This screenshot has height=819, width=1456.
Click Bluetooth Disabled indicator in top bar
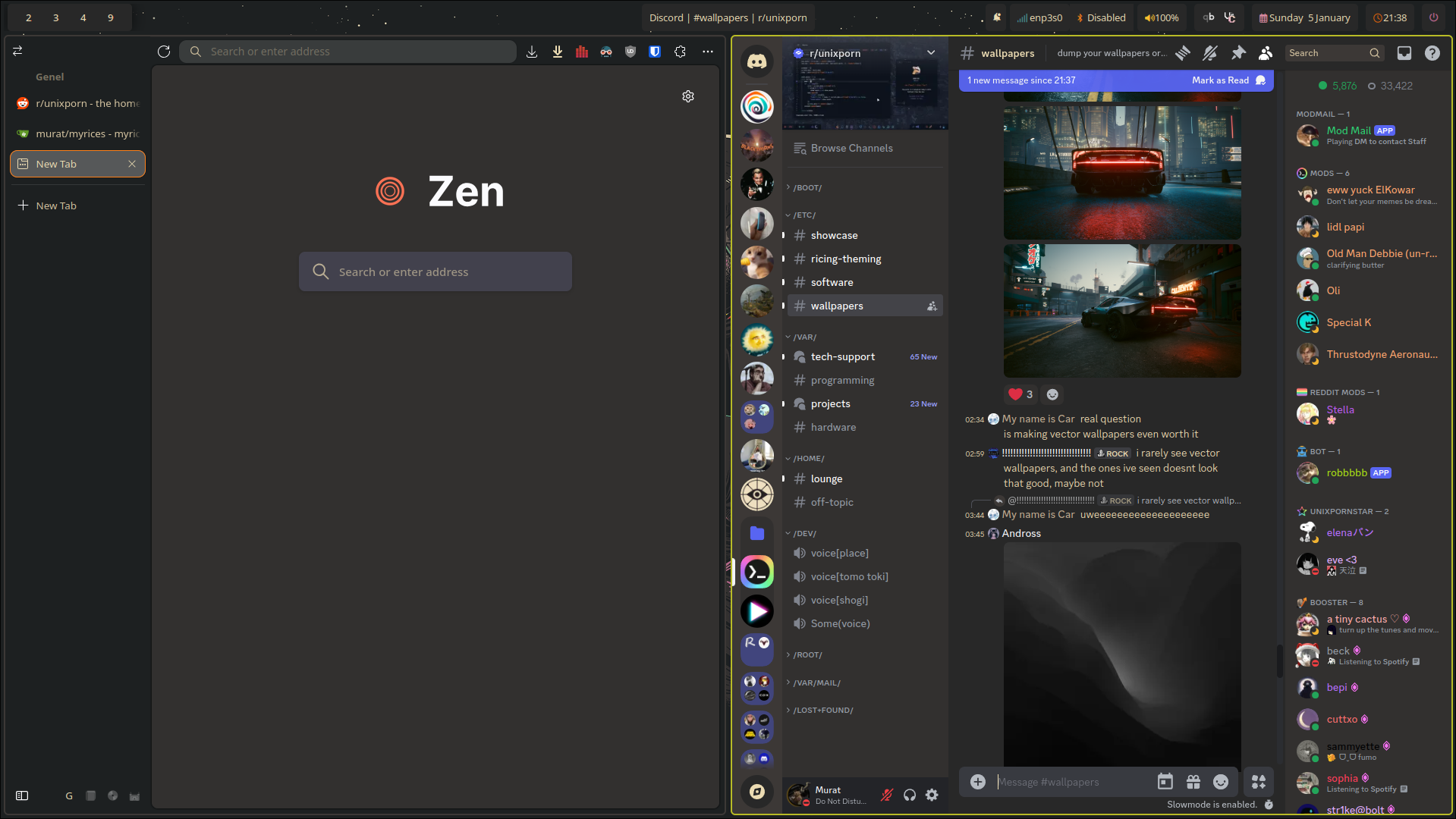coord(1101,17)
